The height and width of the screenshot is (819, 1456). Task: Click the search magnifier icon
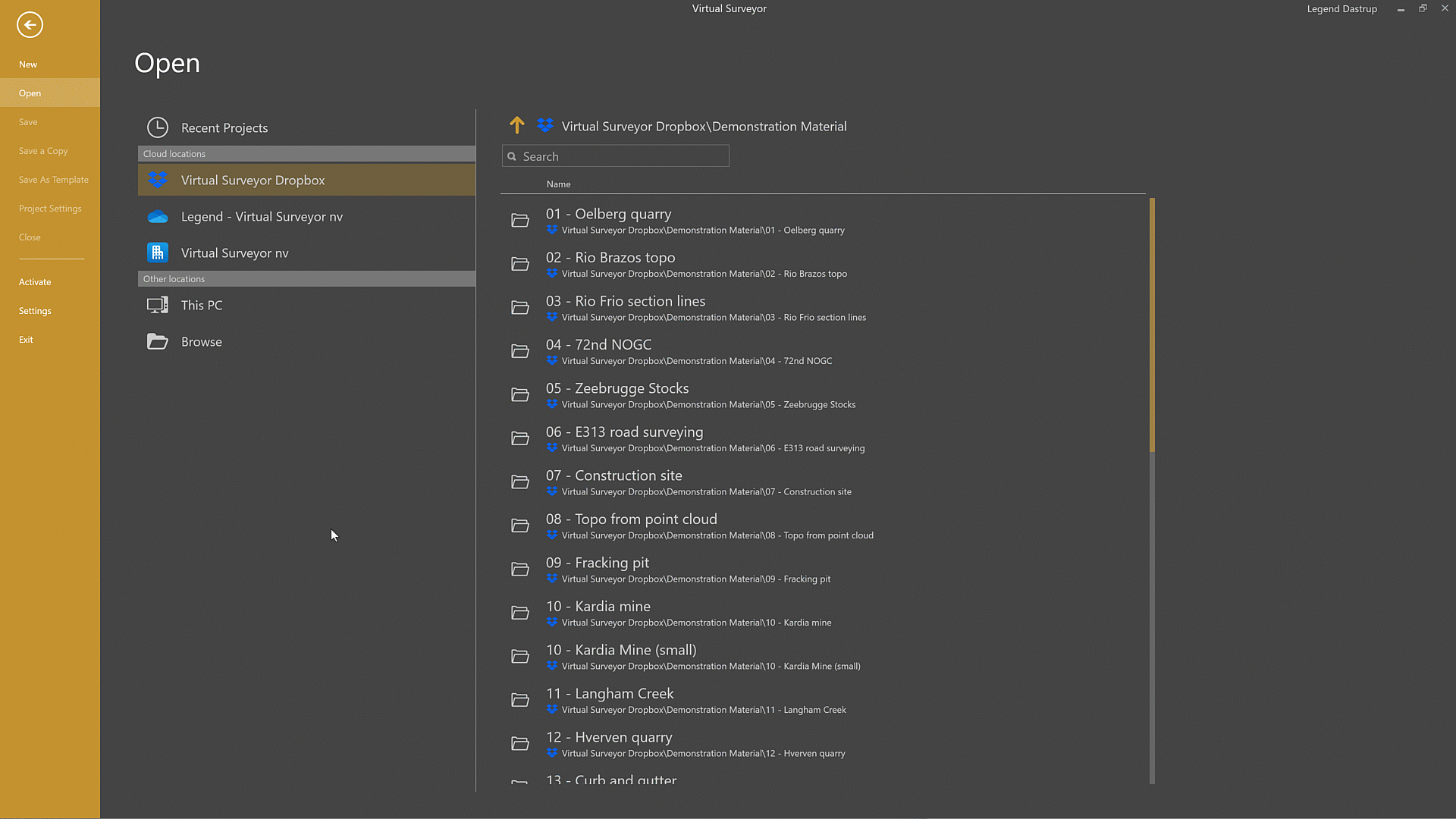point(513,155)
